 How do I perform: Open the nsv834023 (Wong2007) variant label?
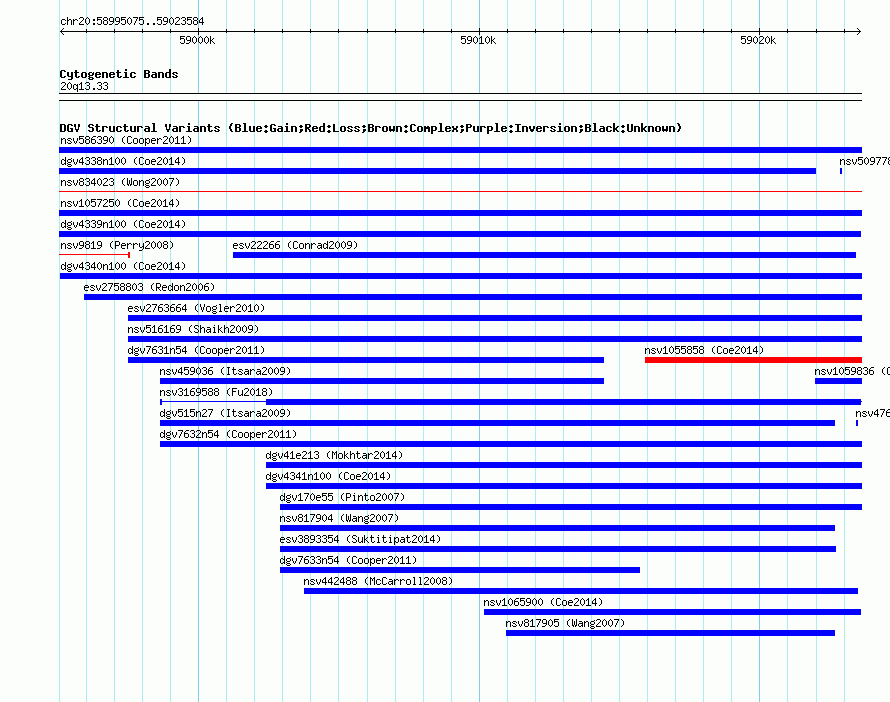click(x=120, y=182)
